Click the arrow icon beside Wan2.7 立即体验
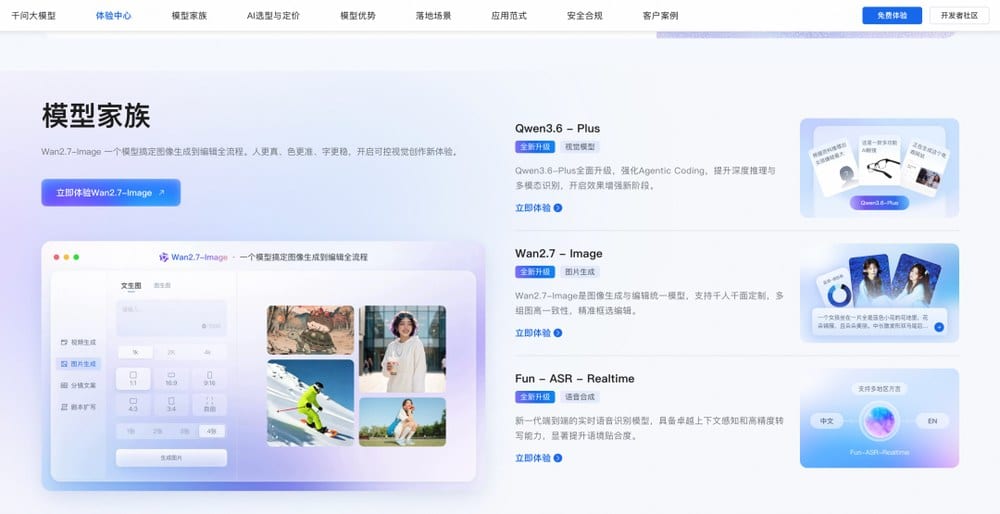This screenshot has height=514, width=1000. [x=557, y=333]
